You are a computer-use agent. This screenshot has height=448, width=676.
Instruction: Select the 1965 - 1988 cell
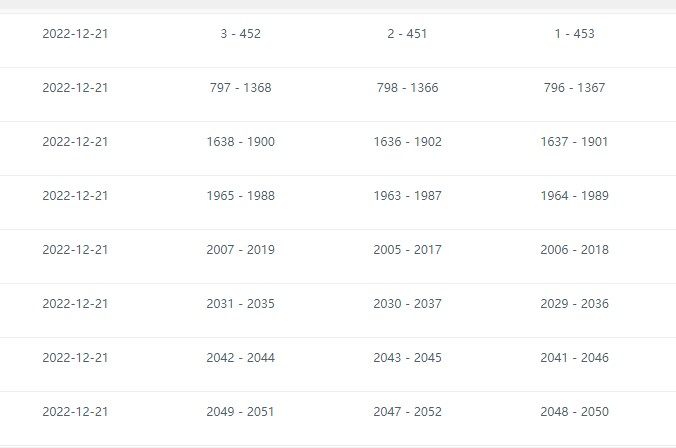240,196
